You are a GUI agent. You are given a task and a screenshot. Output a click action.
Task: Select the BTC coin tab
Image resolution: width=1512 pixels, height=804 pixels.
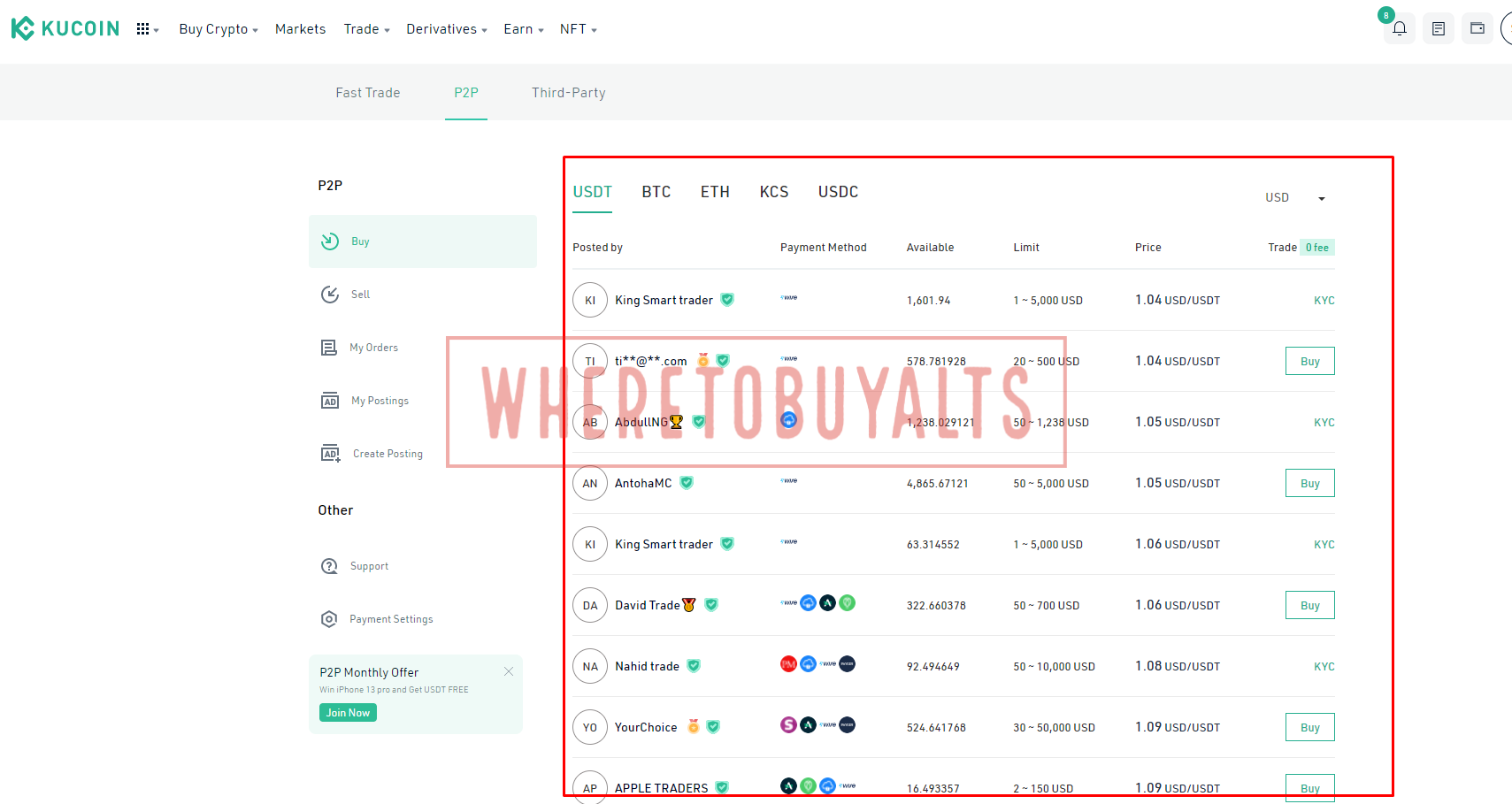click(656, 192)
